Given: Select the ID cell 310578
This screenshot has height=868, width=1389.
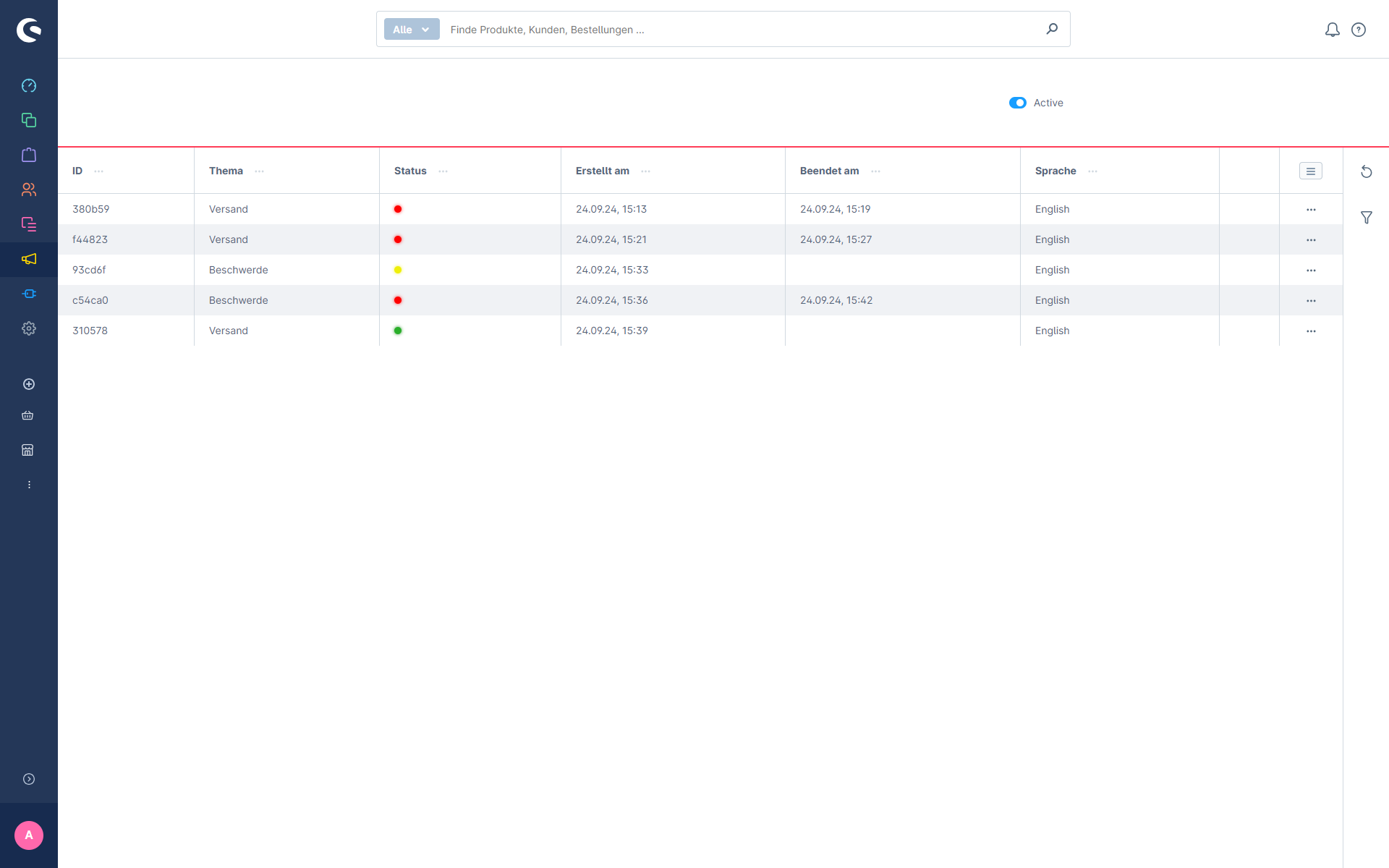Looking at the screenshot, I should (x=90, y=331).
